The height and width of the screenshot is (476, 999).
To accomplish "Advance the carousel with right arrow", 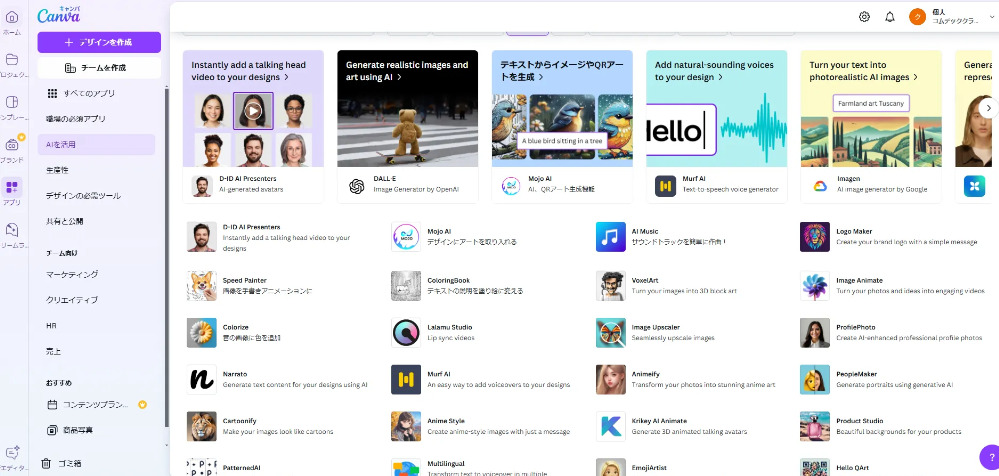I will (x=988, y=108).
